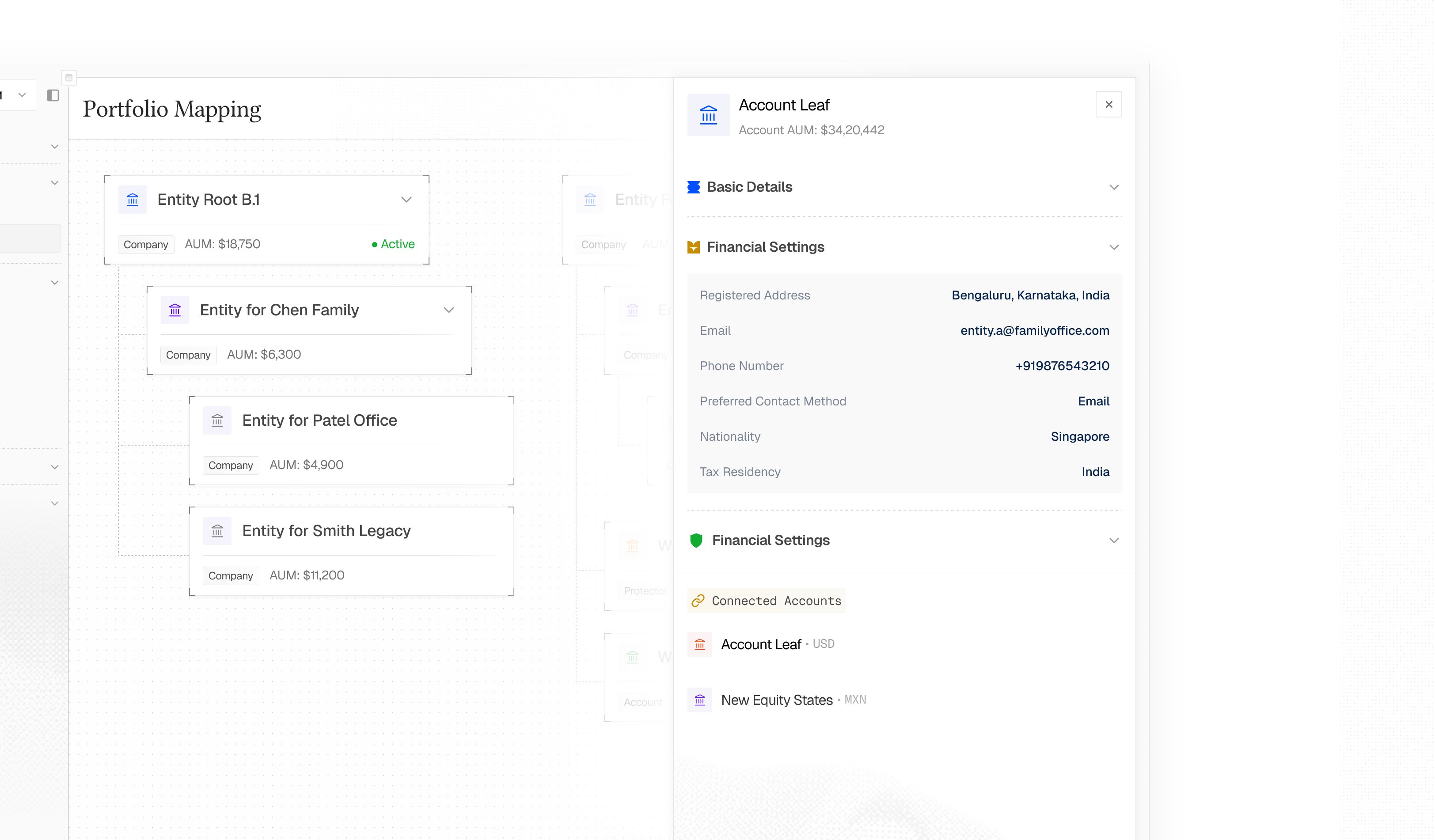Collapse the Entity for Chen Family card
Image resolution: width=1435 pixels, height=840 pixels.
(449, 310)
